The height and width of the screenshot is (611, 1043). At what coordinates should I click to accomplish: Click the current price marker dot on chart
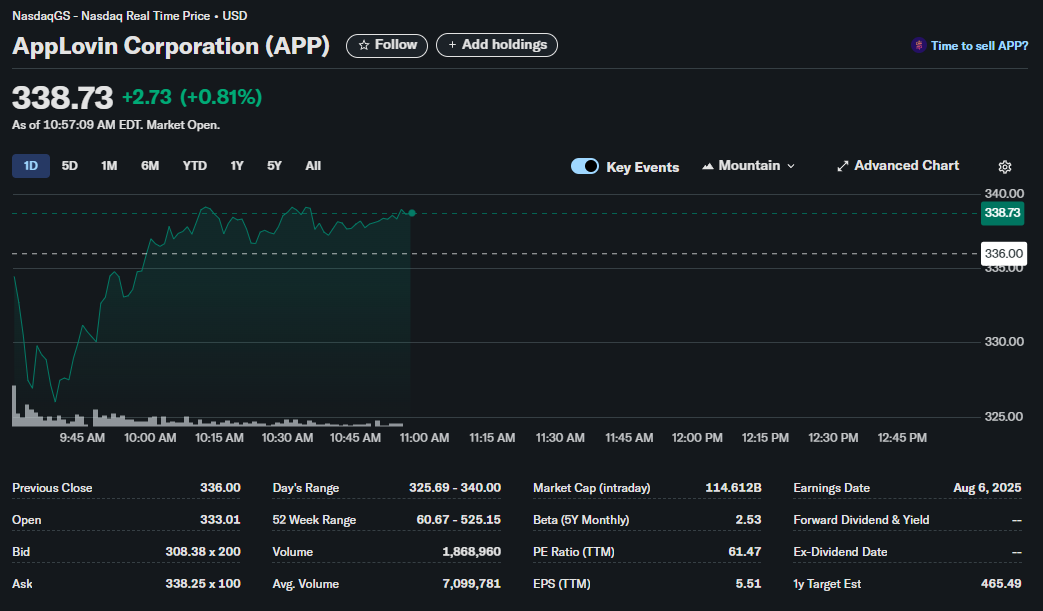[412, 213]
